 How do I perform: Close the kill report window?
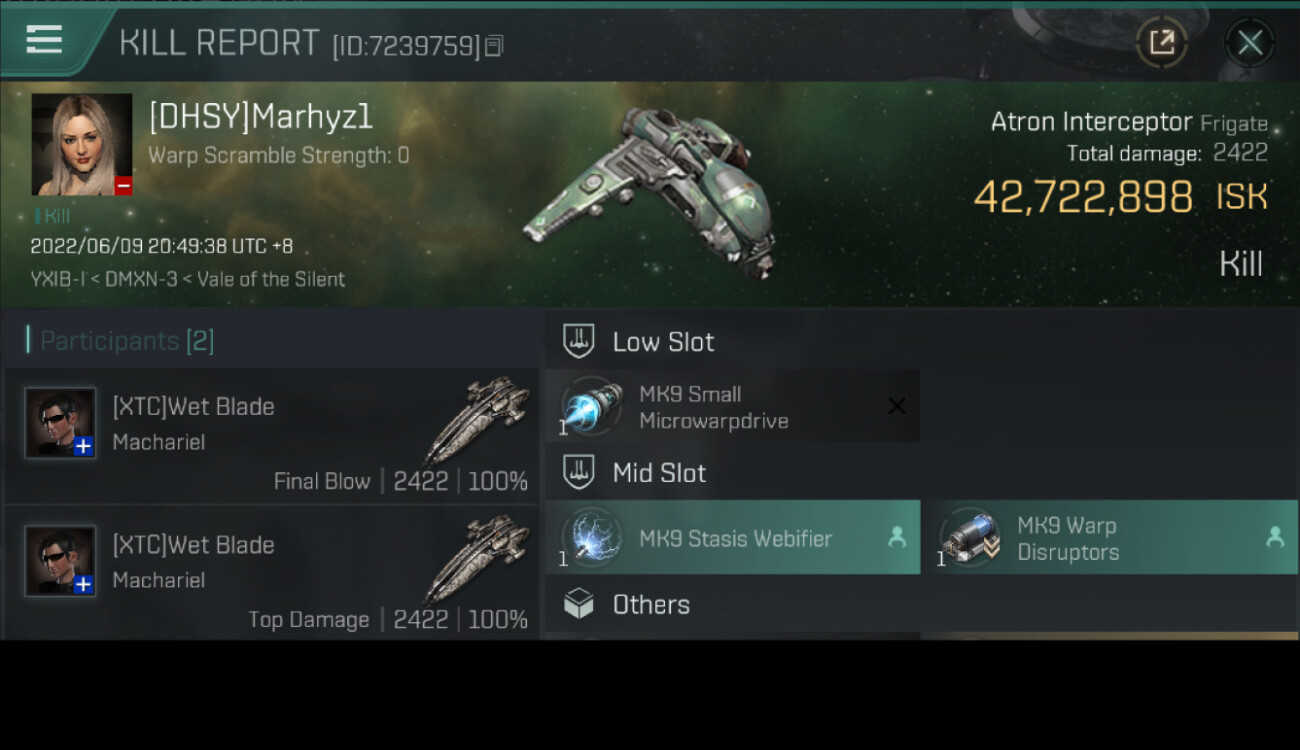click(1250, 43)
